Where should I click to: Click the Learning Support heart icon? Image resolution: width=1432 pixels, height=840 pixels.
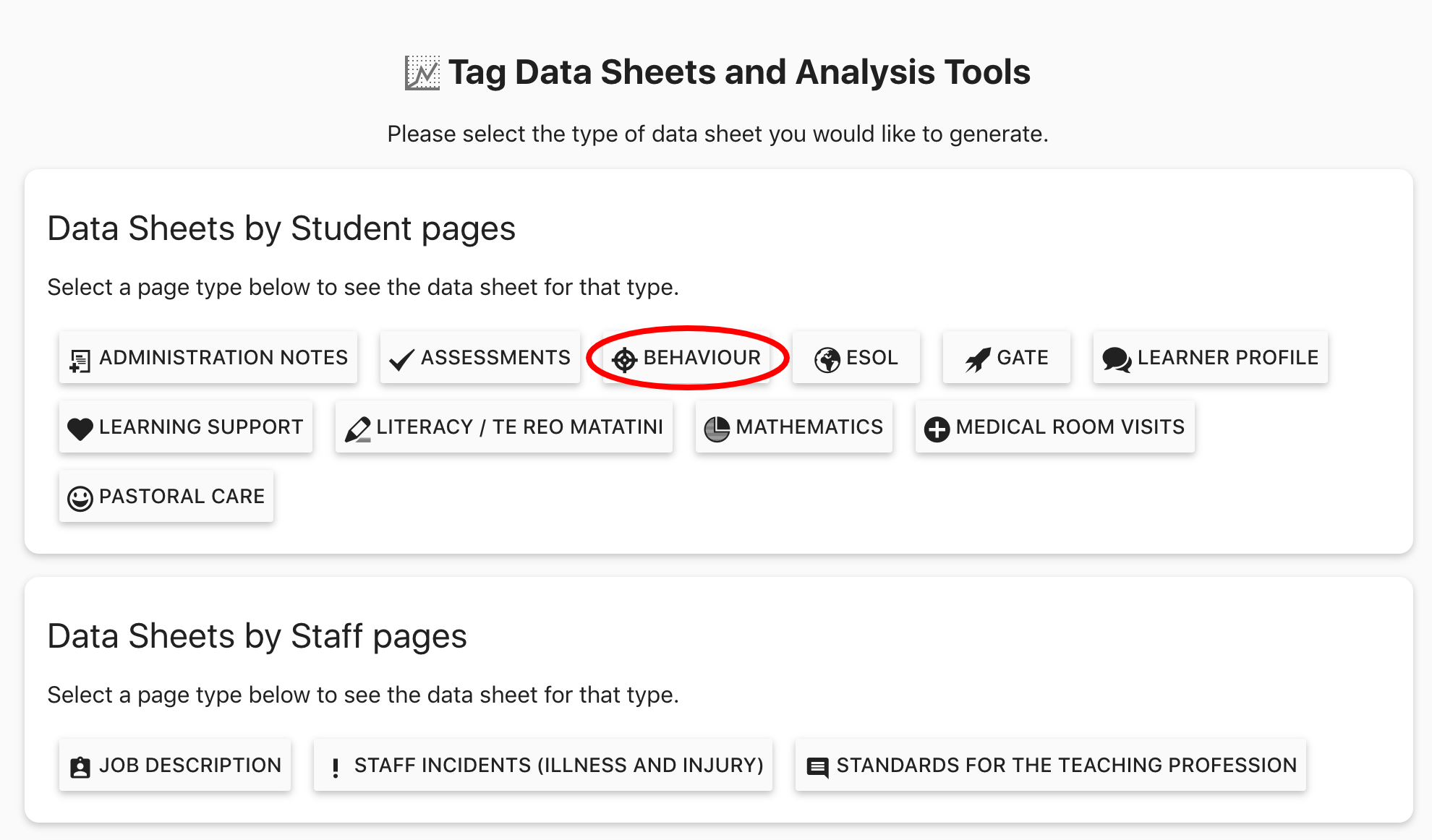(80, 429)
